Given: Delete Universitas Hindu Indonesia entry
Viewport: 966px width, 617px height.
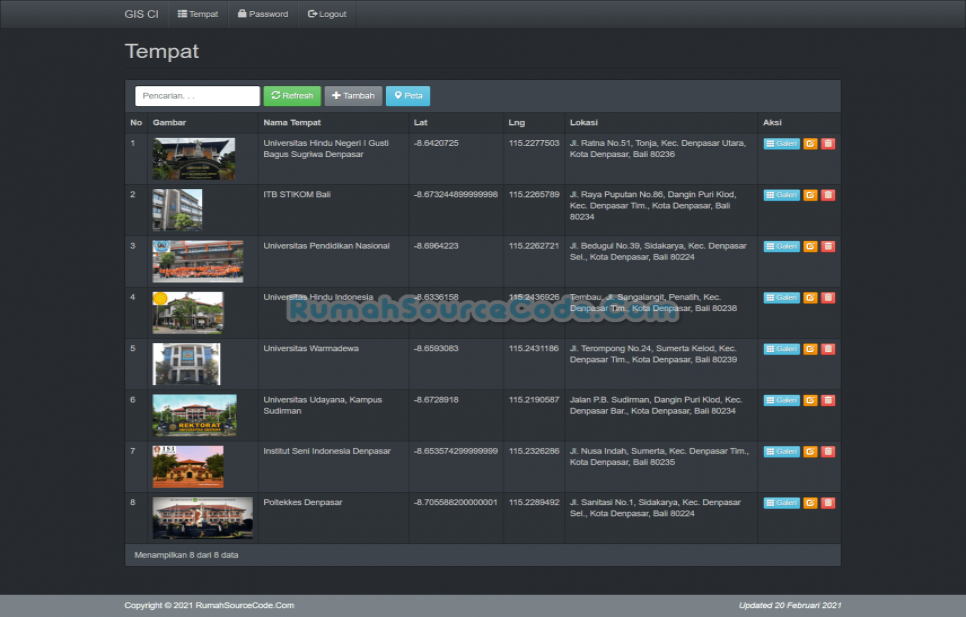Looking at the screenshot, I should (828, 297).
